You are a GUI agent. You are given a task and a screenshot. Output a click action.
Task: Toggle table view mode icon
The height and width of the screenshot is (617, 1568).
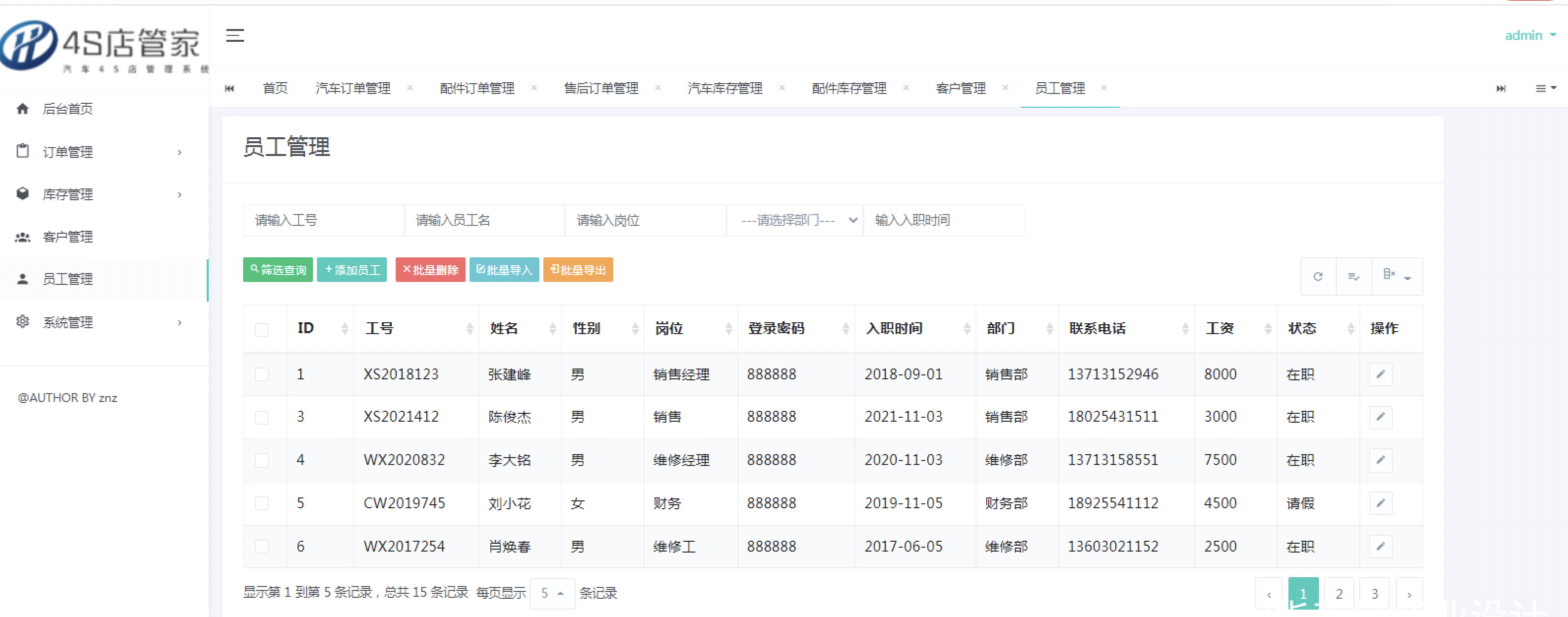[x=1353, y=276]
